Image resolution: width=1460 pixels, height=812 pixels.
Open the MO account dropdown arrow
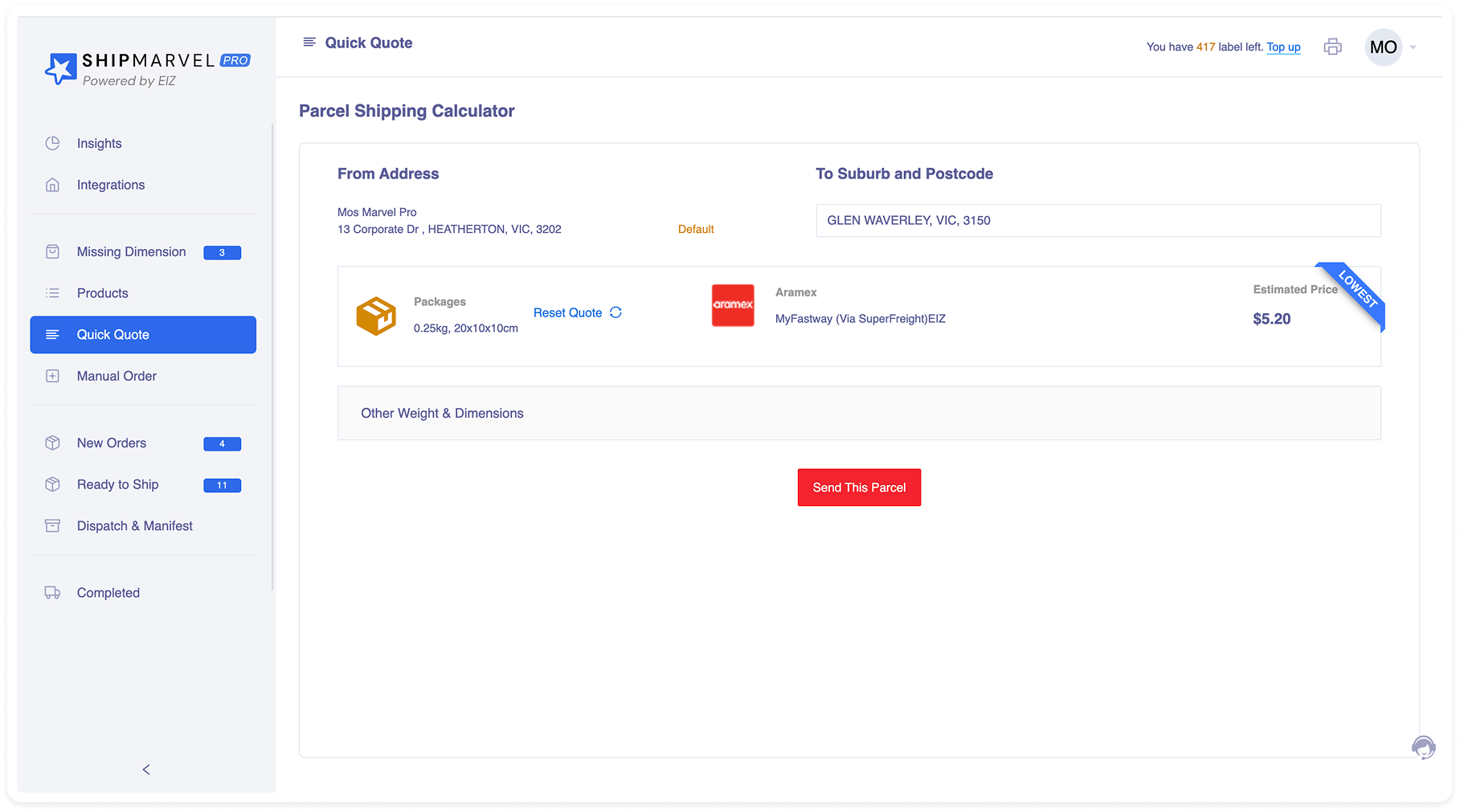click(x=1413, y=47)
